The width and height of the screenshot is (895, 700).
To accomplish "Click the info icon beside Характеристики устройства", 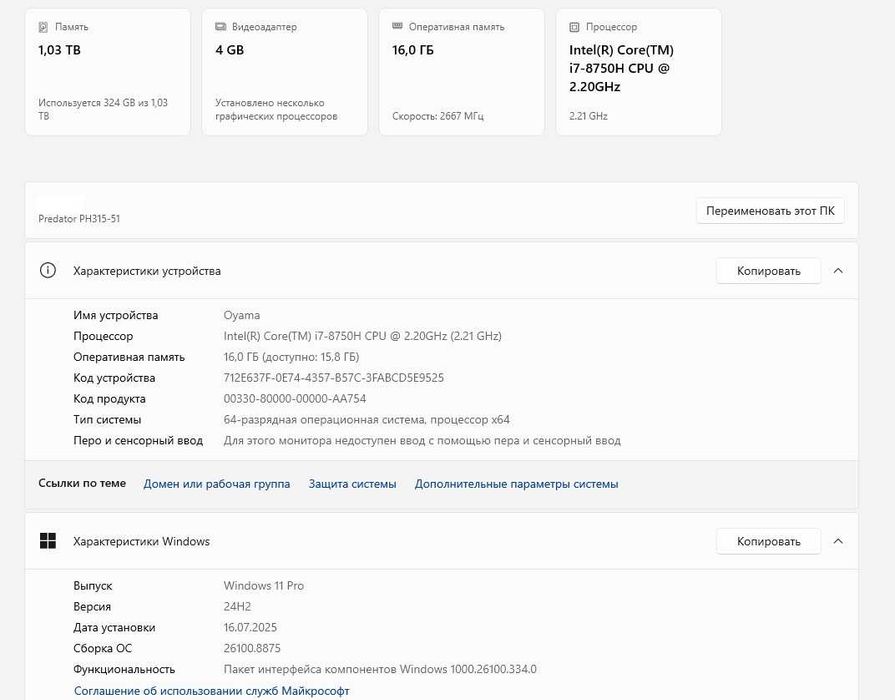I will (47, 270).
